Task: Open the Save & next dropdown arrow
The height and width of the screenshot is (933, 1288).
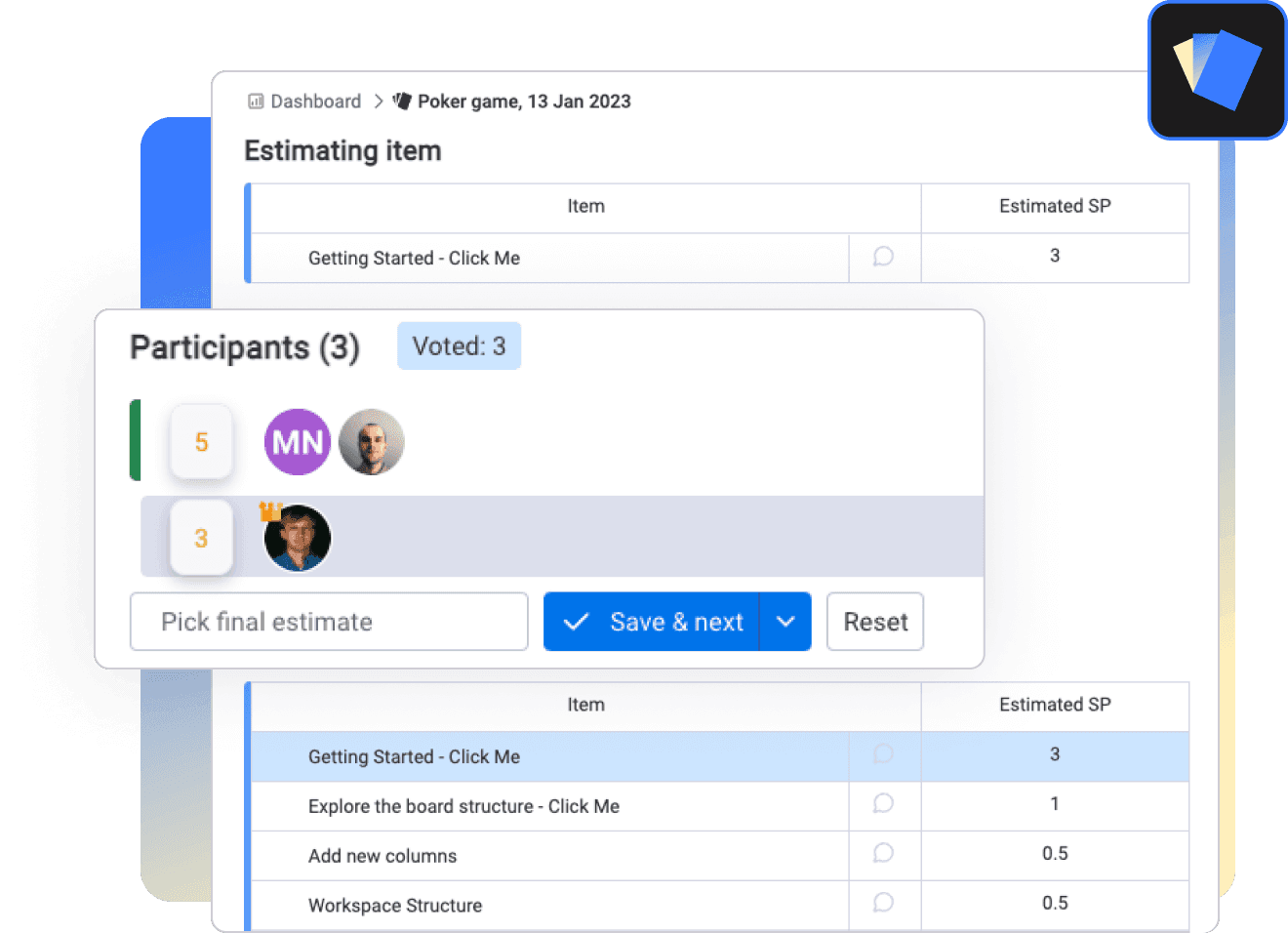Action: click(785, 622)
